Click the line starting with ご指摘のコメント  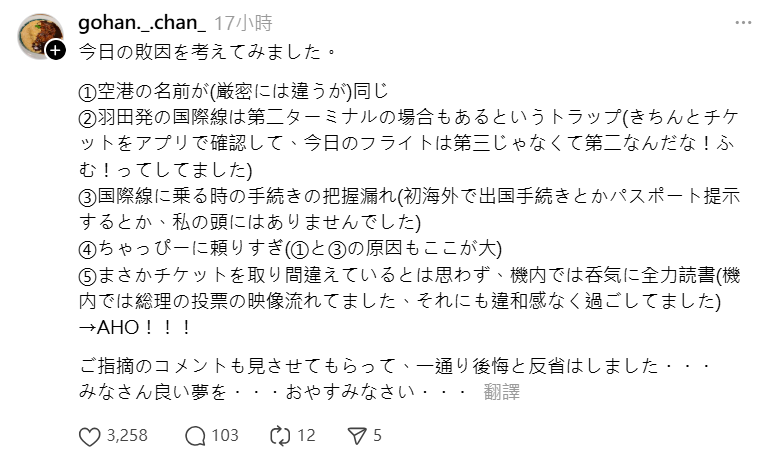(393, 366)
